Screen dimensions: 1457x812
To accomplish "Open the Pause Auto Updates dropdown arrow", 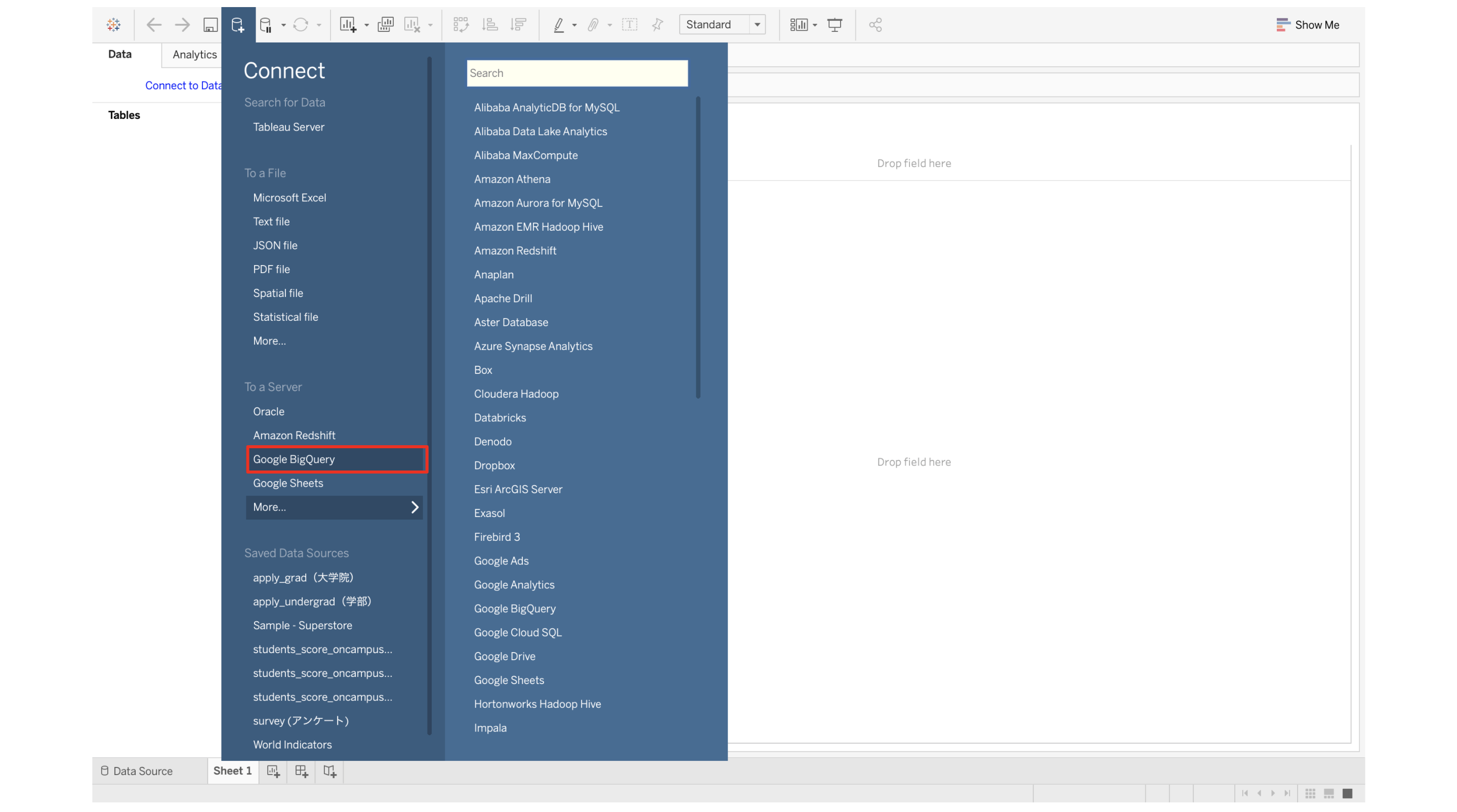I will click(x=283, y=25).
